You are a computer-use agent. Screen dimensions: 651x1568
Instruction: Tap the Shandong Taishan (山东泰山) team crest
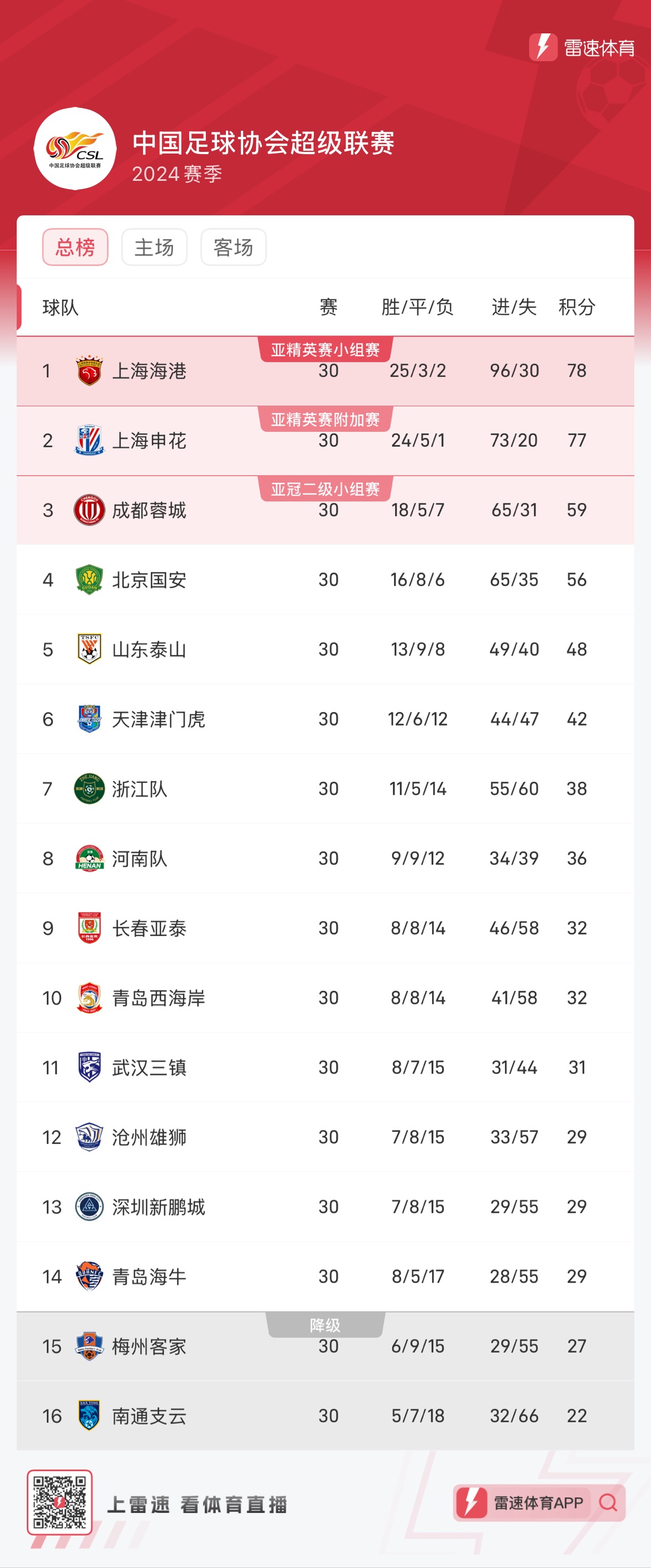click(89, 649)
